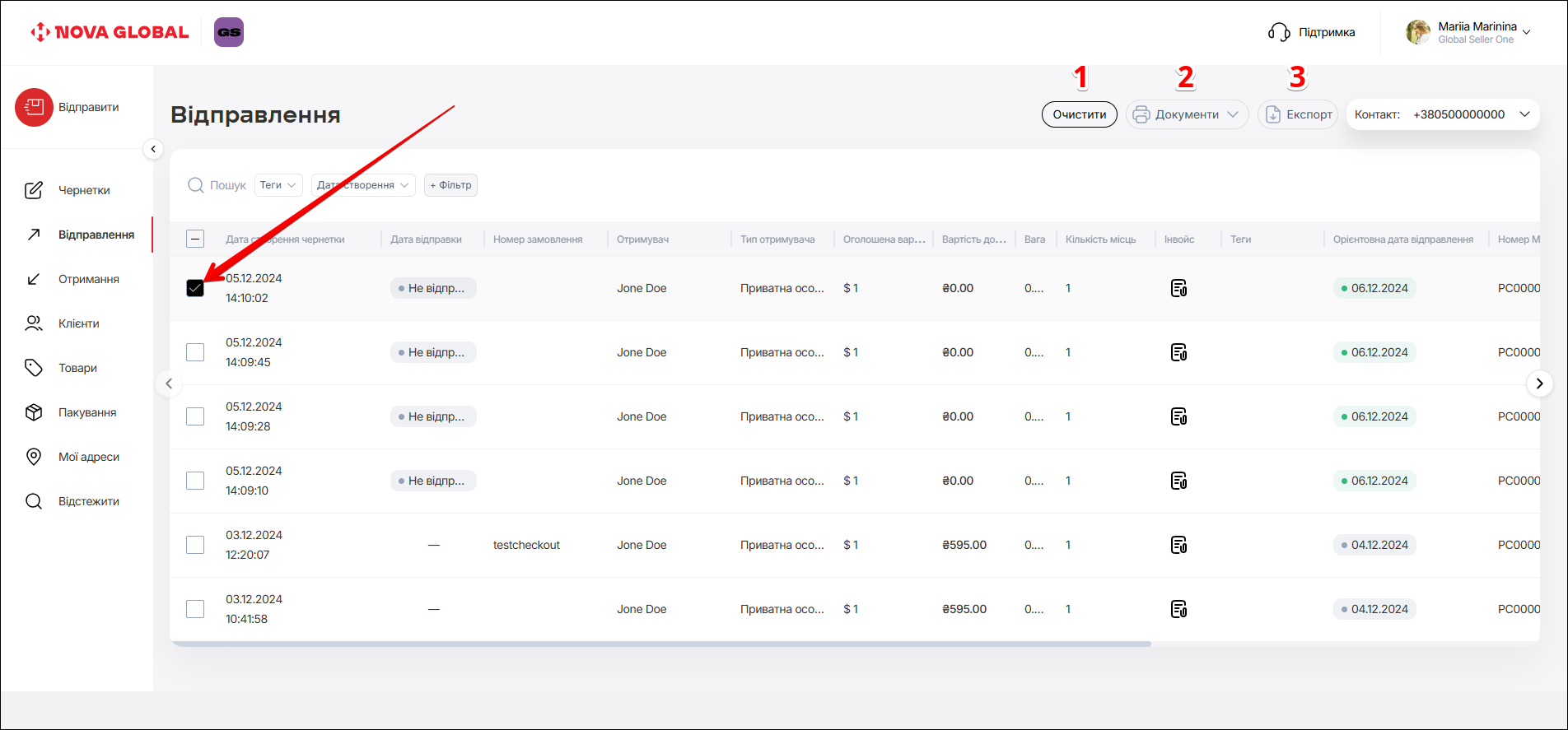Click the search magnifier icon Пошук
Viewport: 1568px width, 730px height.
[196, 185]
